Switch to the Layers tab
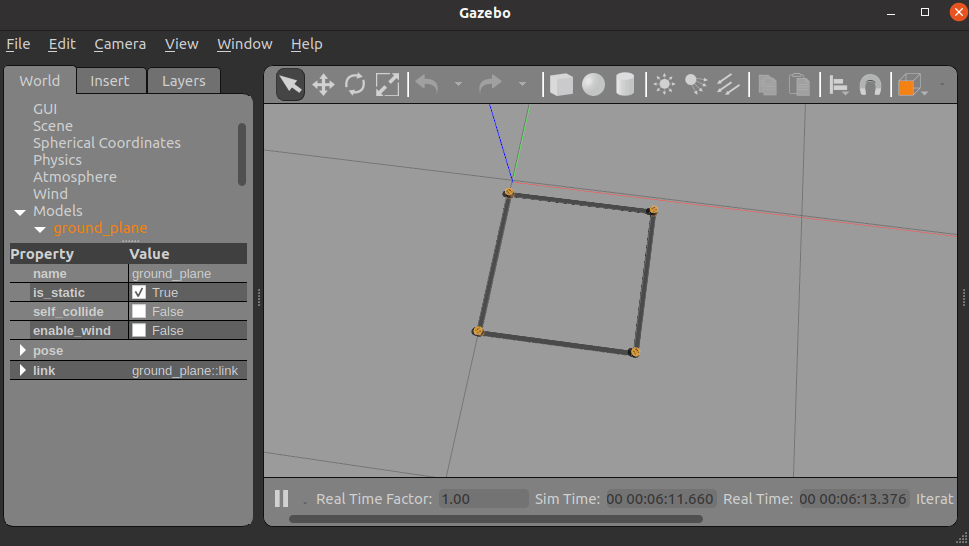This screenshot has width=969, height=546. pos(184,81)
